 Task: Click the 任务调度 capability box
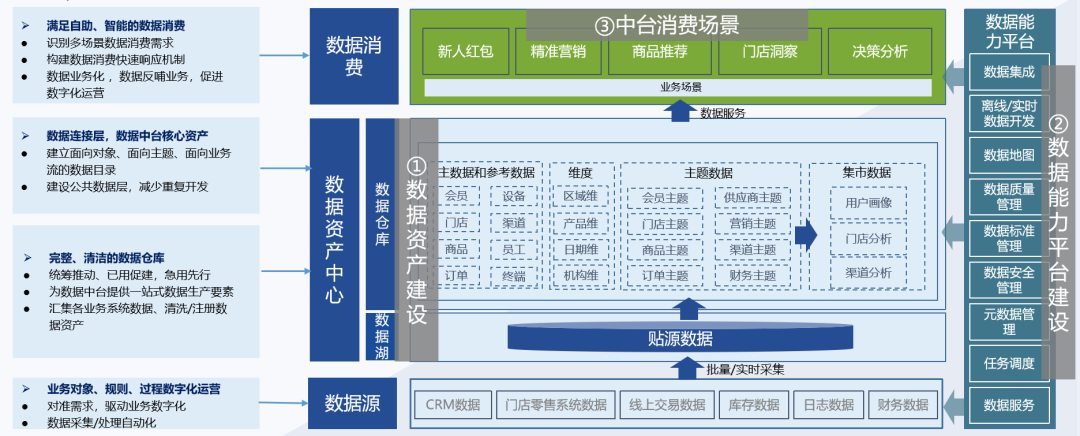point(1009,363)
